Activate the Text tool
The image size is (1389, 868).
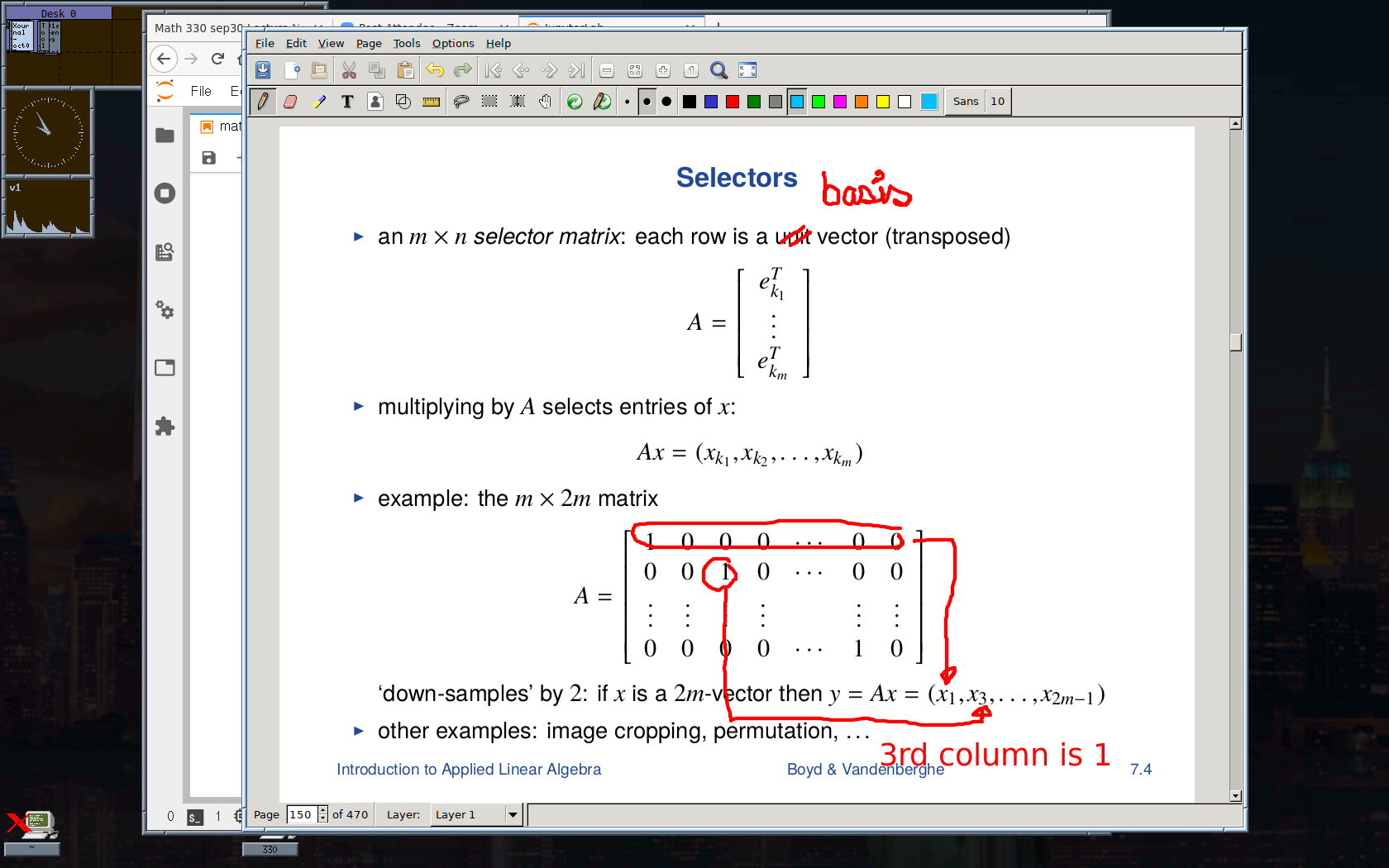click(x=347, y=101)
